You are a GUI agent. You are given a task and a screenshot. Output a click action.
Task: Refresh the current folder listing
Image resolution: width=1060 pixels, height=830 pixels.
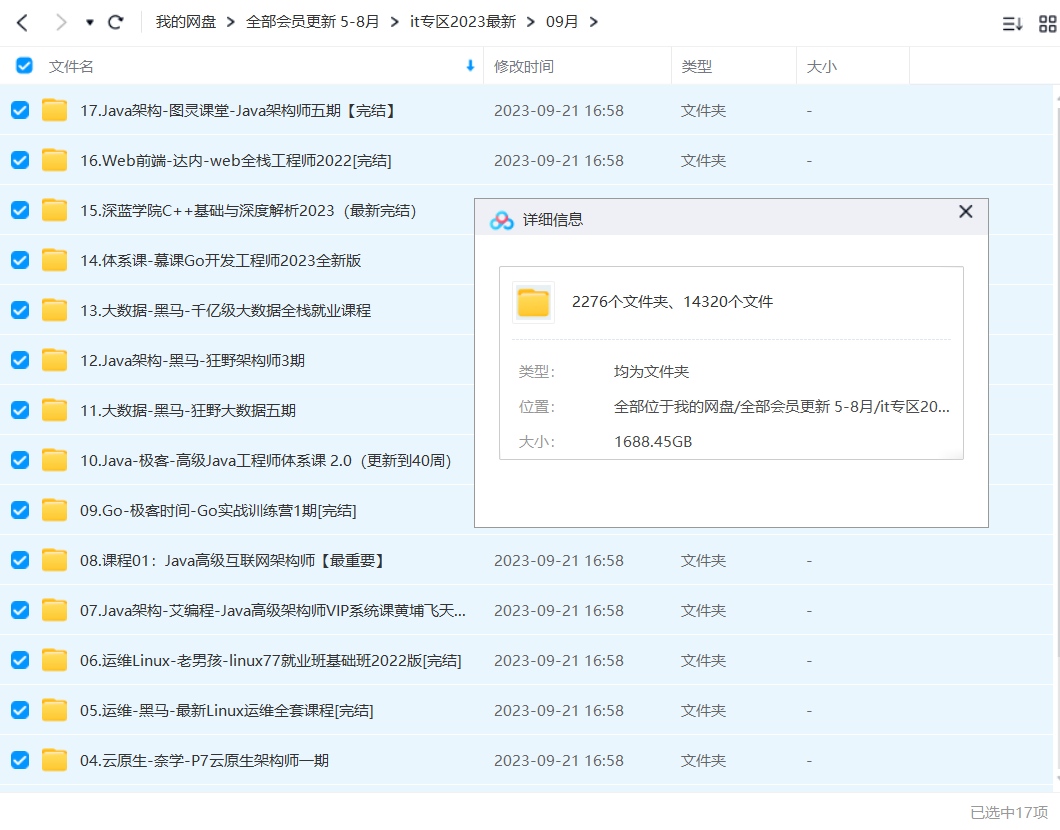point(116,22)
